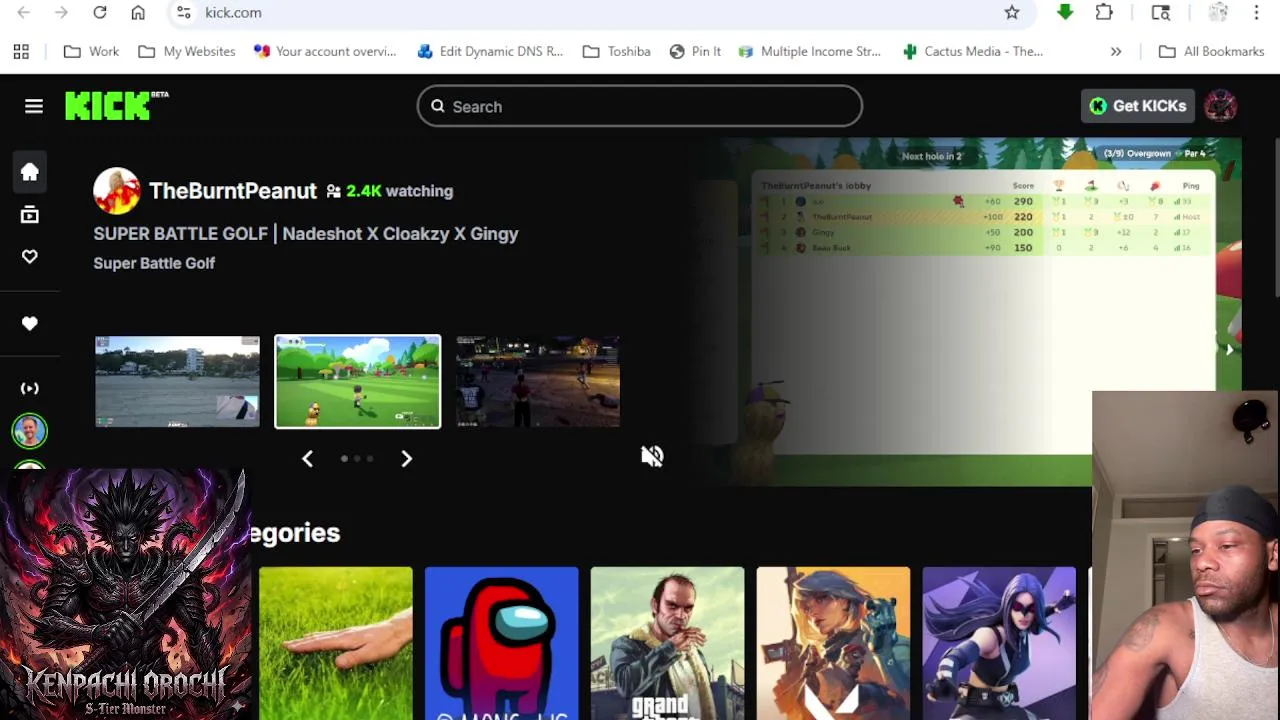This screenshot has height=720, width=1280.
Task: Open the Browse icon in the sidebar
Action: (x=30, y=214)
